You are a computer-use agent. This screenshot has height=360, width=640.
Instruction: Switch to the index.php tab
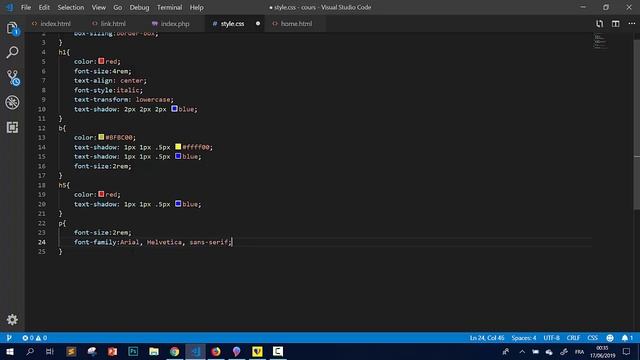(175, 24)
